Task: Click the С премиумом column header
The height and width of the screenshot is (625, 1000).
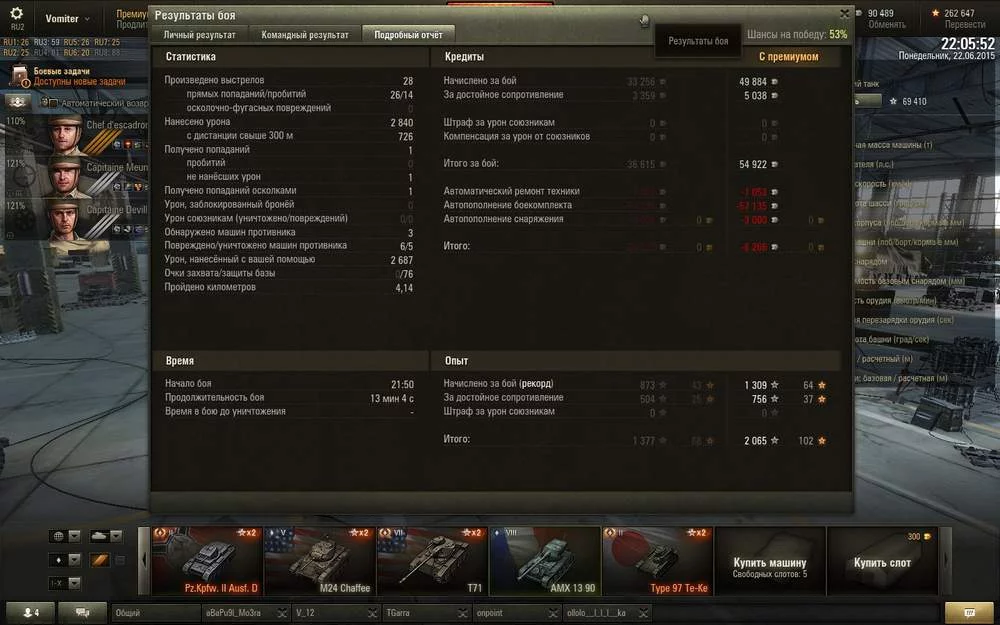Action: point(788,57)
